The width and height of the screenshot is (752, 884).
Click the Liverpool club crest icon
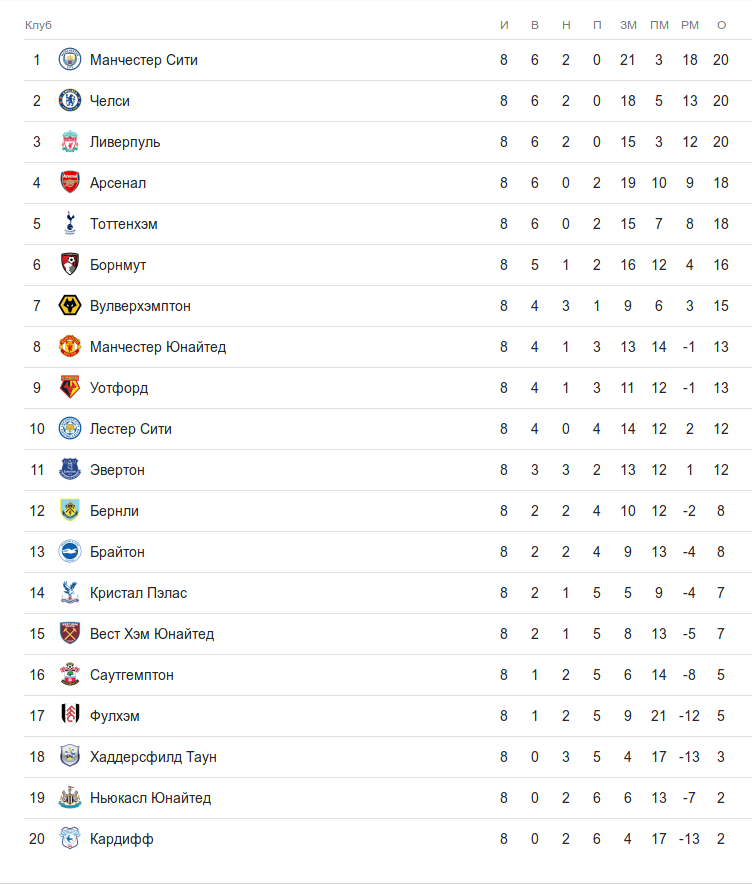click(x=69, y=142)
